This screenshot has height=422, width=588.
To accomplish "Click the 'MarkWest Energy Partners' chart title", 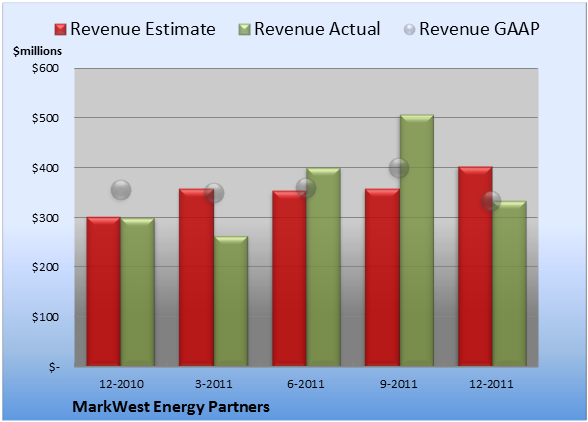I will click(171, 407).
